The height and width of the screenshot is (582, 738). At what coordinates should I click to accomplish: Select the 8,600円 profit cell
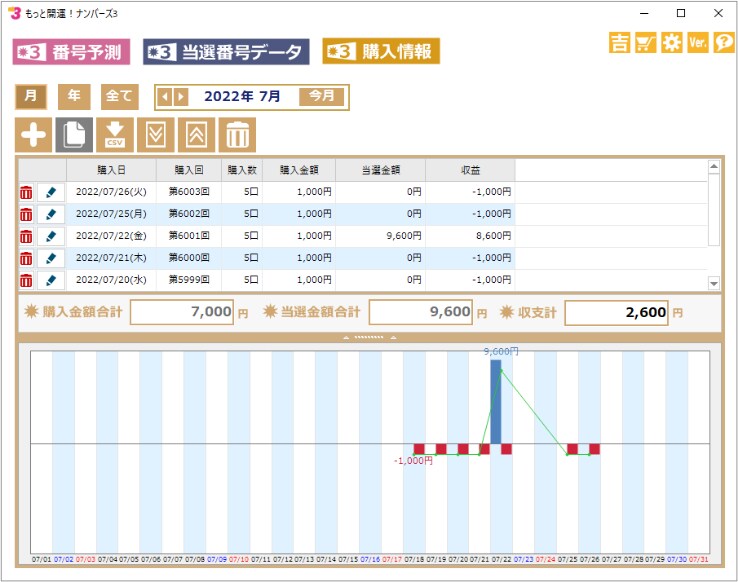(470, 236)
